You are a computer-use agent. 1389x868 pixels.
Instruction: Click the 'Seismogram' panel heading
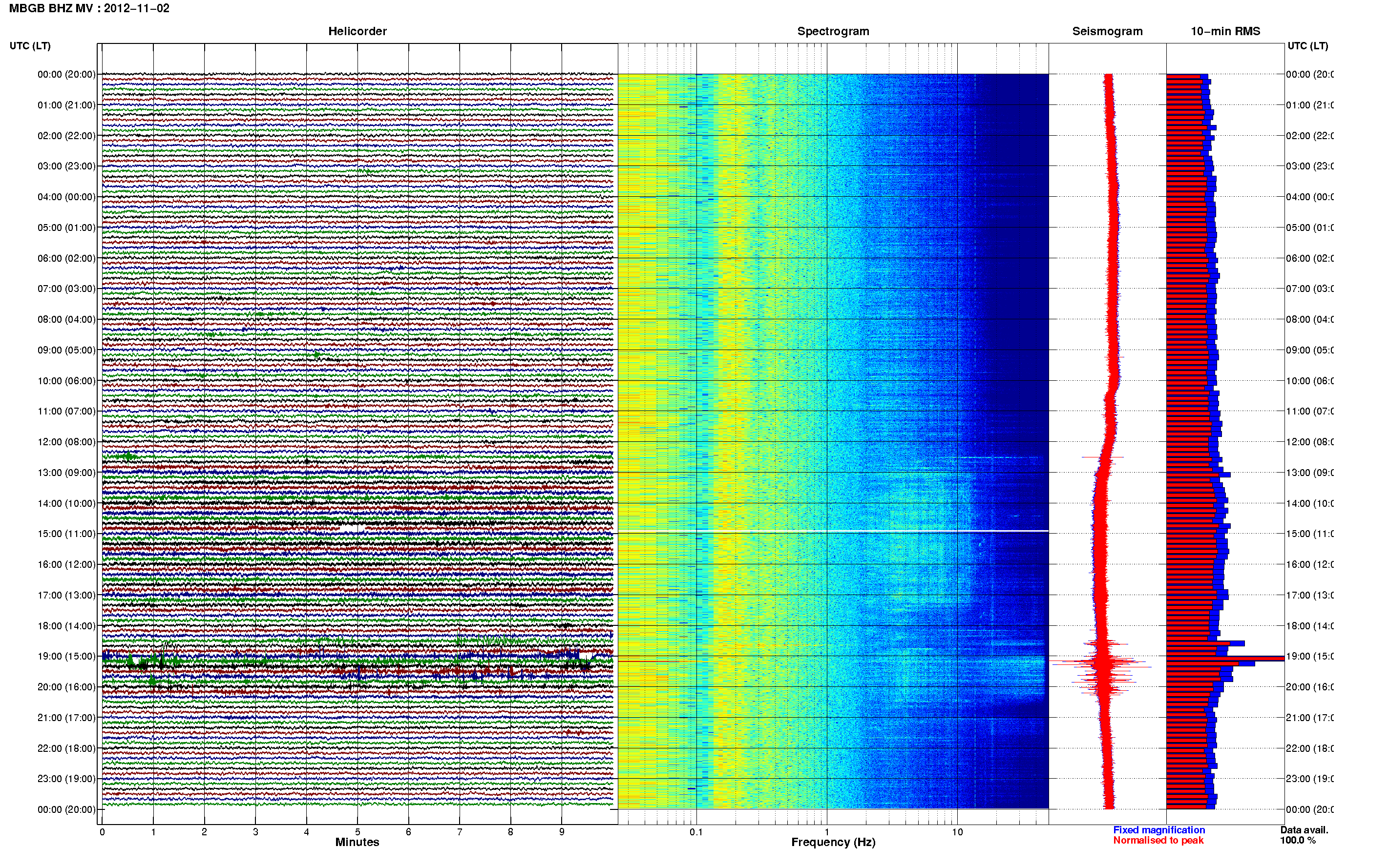tap(1107, 31)
